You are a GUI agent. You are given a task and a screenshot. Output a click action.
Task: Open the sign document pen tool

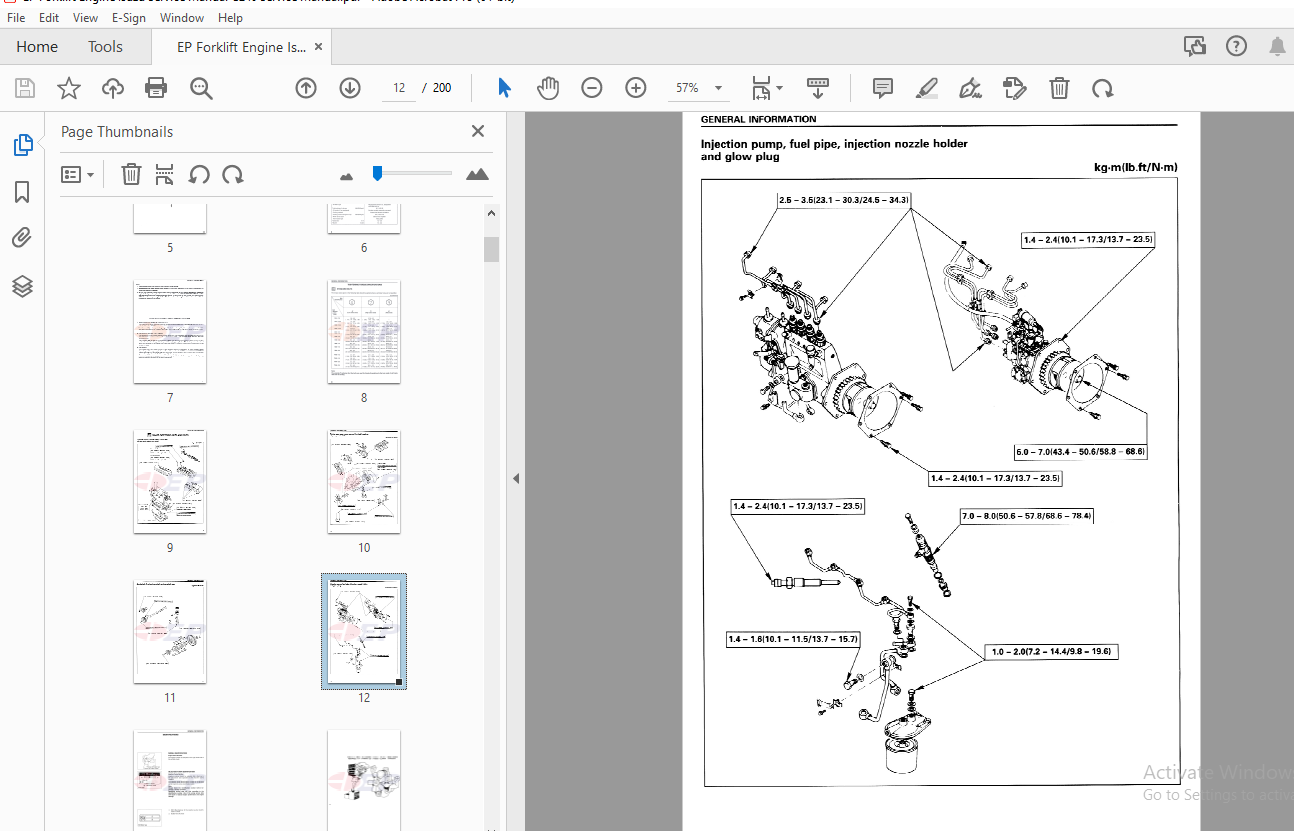[970, 88]
